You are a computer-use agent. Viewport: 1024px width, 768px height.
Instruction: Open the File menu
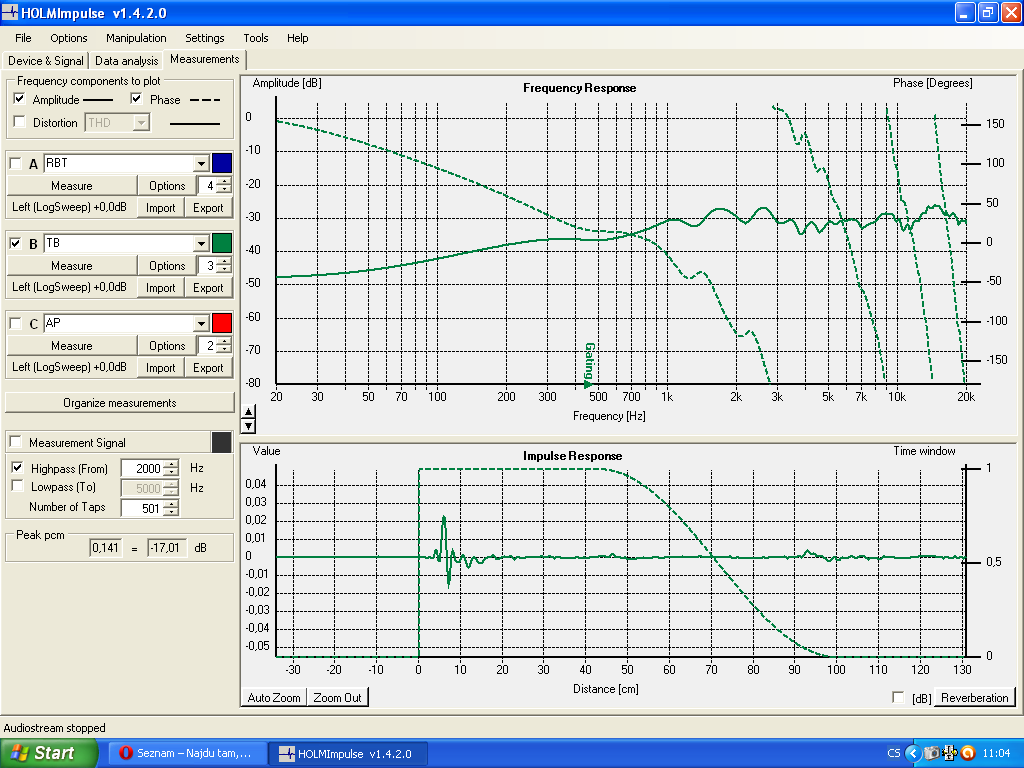point(23,38)
